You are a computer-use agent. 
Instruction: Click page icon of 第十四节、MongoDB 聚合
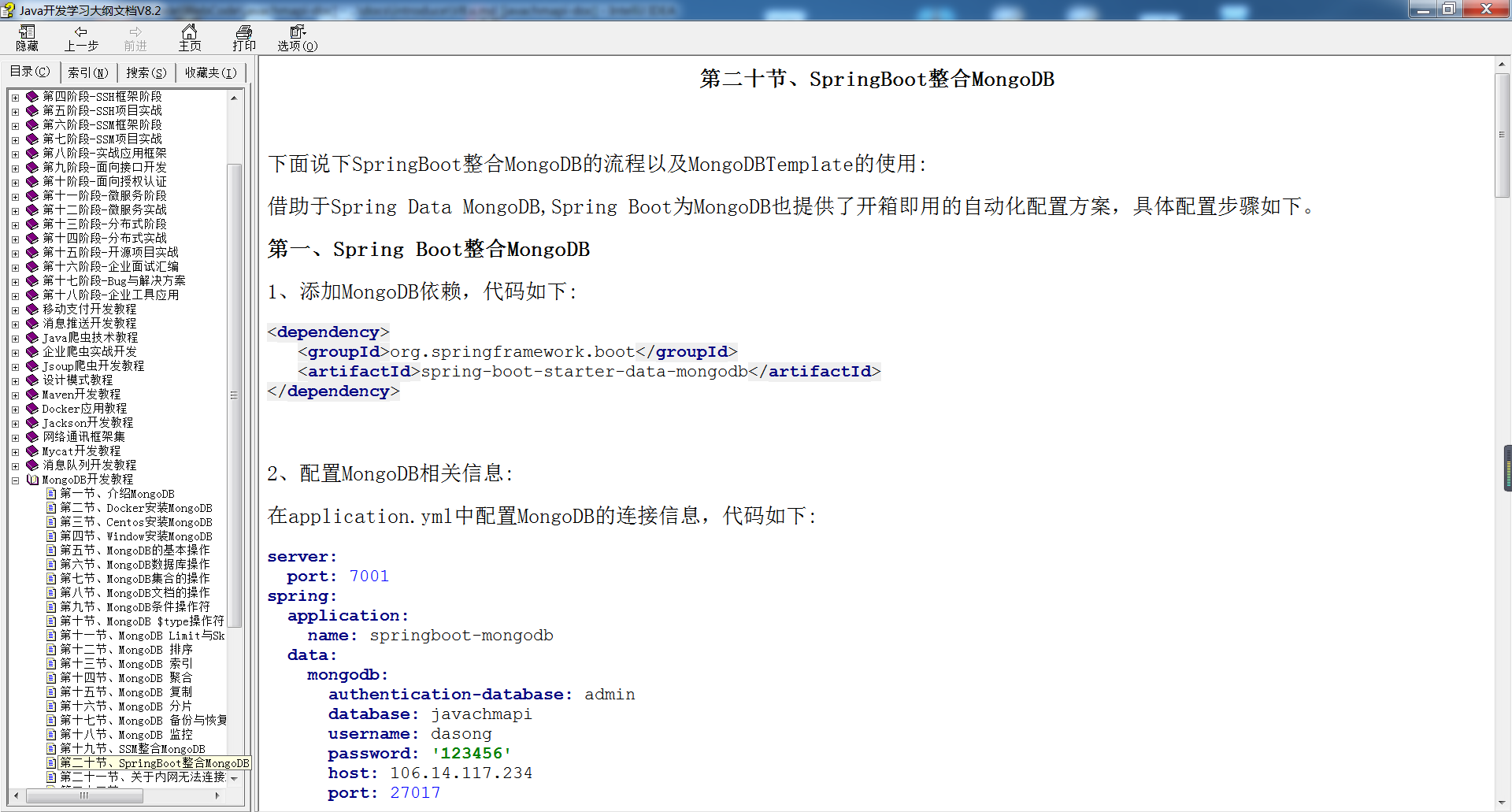click(x=51, y=678)
